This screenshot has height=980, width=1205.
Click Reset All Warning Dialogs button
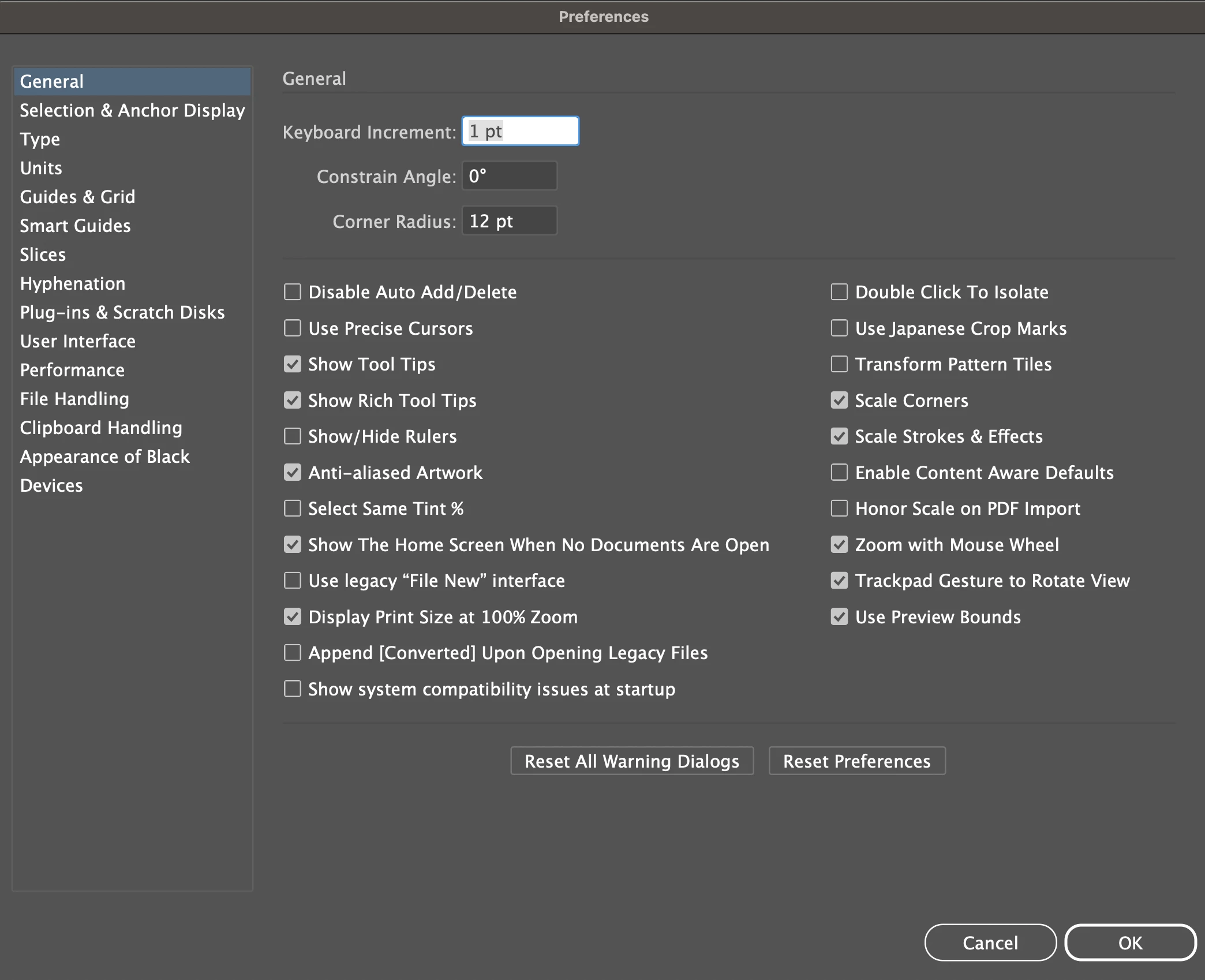[632, 761]
